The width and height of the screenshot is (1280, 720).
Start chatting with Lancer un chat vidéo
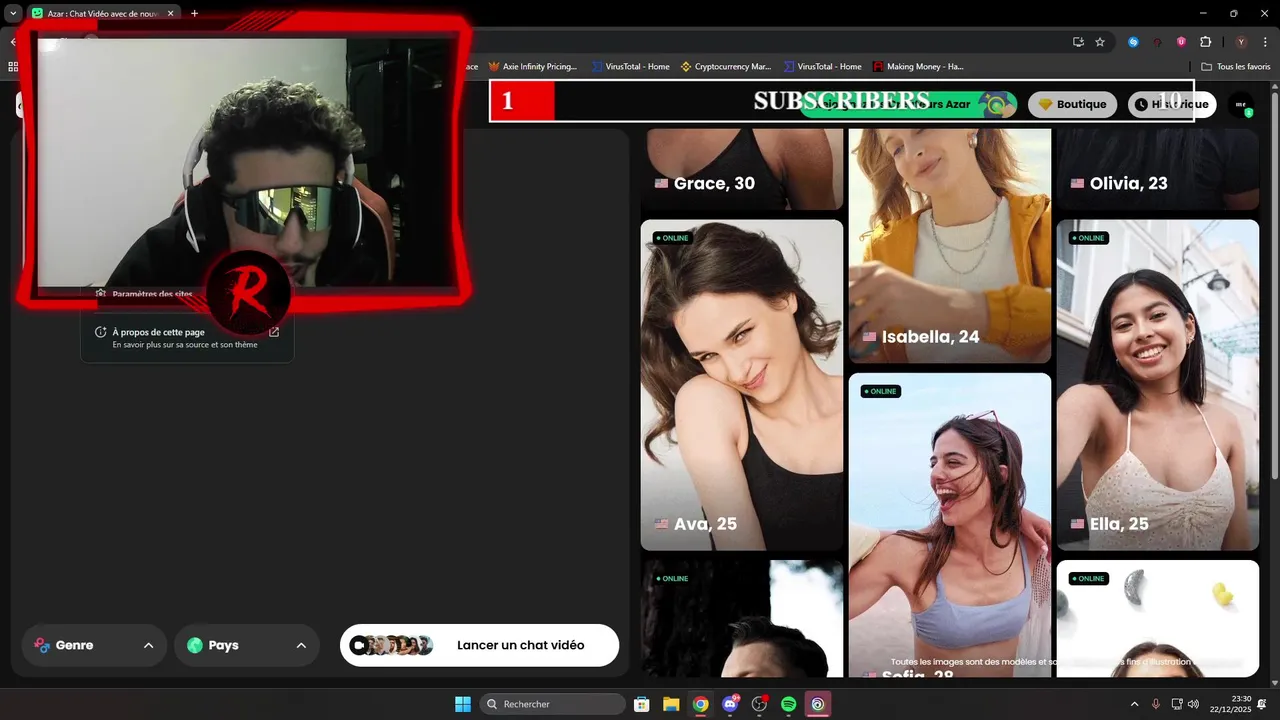pos(480,645)
